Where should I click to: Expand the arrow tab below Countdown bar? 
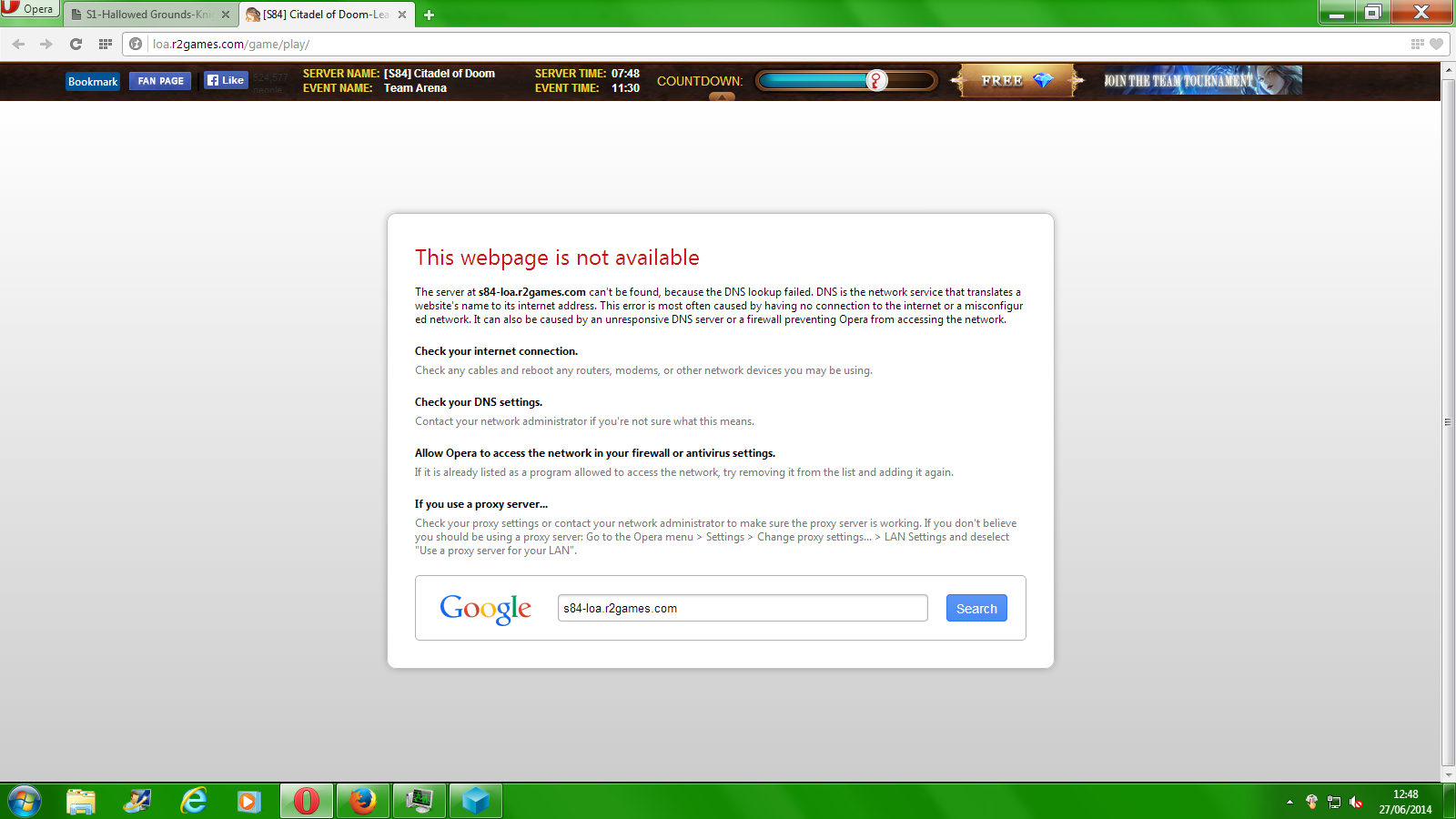pos(722,96)
